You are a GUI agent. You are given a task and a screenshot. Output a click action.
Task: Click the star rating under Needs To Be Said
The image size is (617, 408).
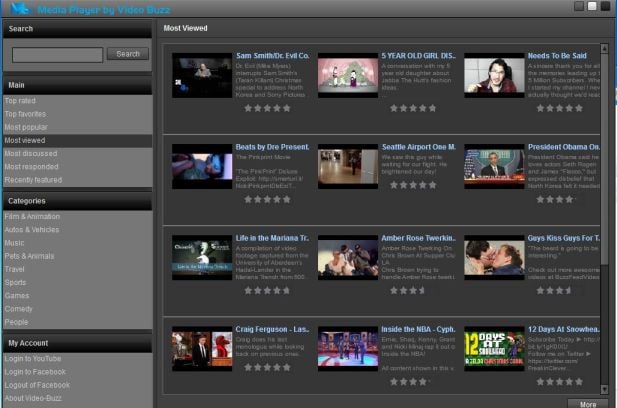pyautogui.click(x=560, y=108)
